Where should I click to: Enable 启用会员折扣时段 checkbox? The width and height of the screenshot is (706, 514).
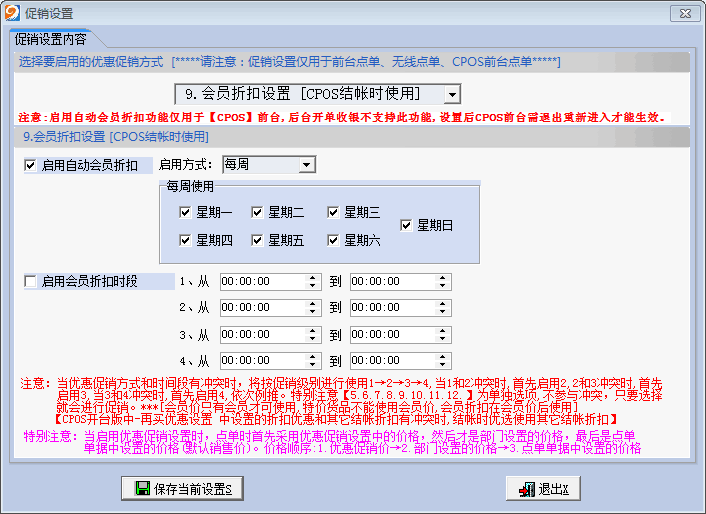[30, 282]
